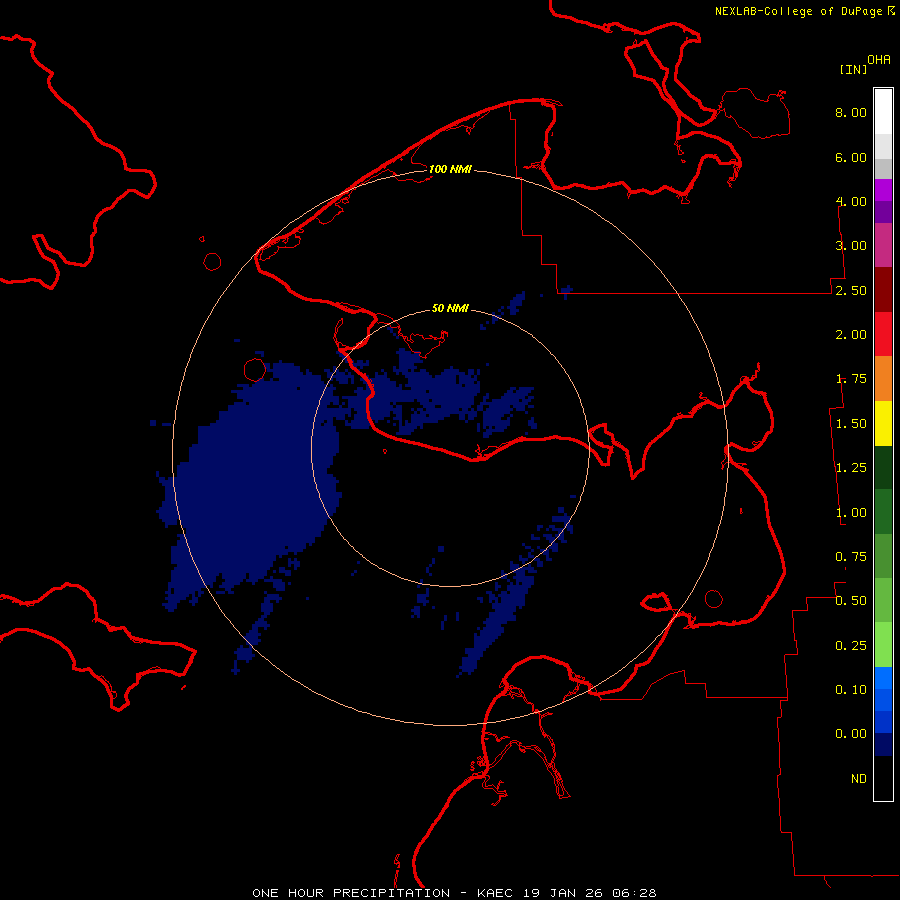Viewport: 900px width, 900px height.
Task: Select the 8.00 legend value
Action: (851, 112)
